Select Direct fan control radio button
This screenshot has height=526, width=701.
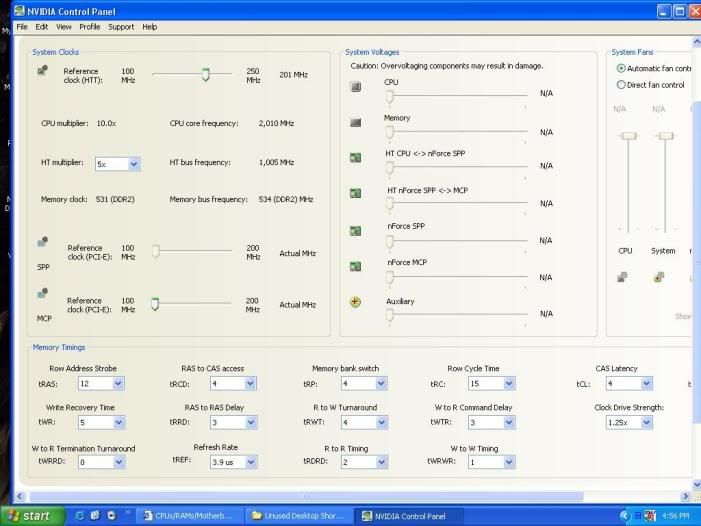[621, 85]
